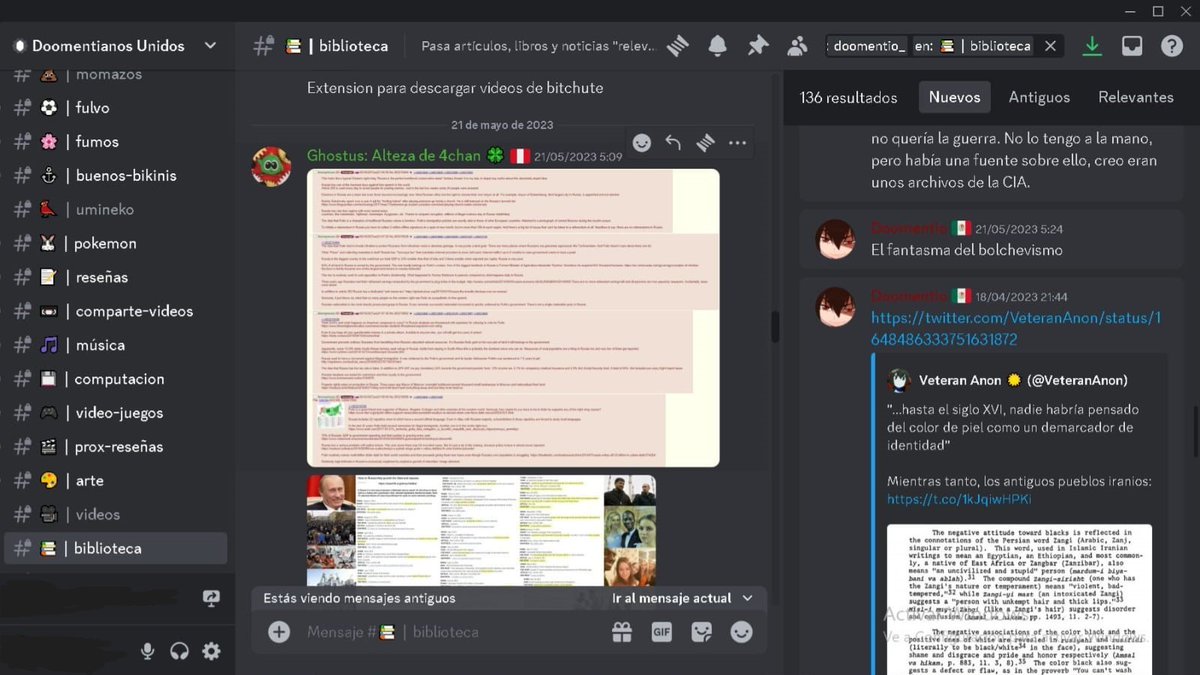
Task: Open user settings gear
Action: click(211, 651)
